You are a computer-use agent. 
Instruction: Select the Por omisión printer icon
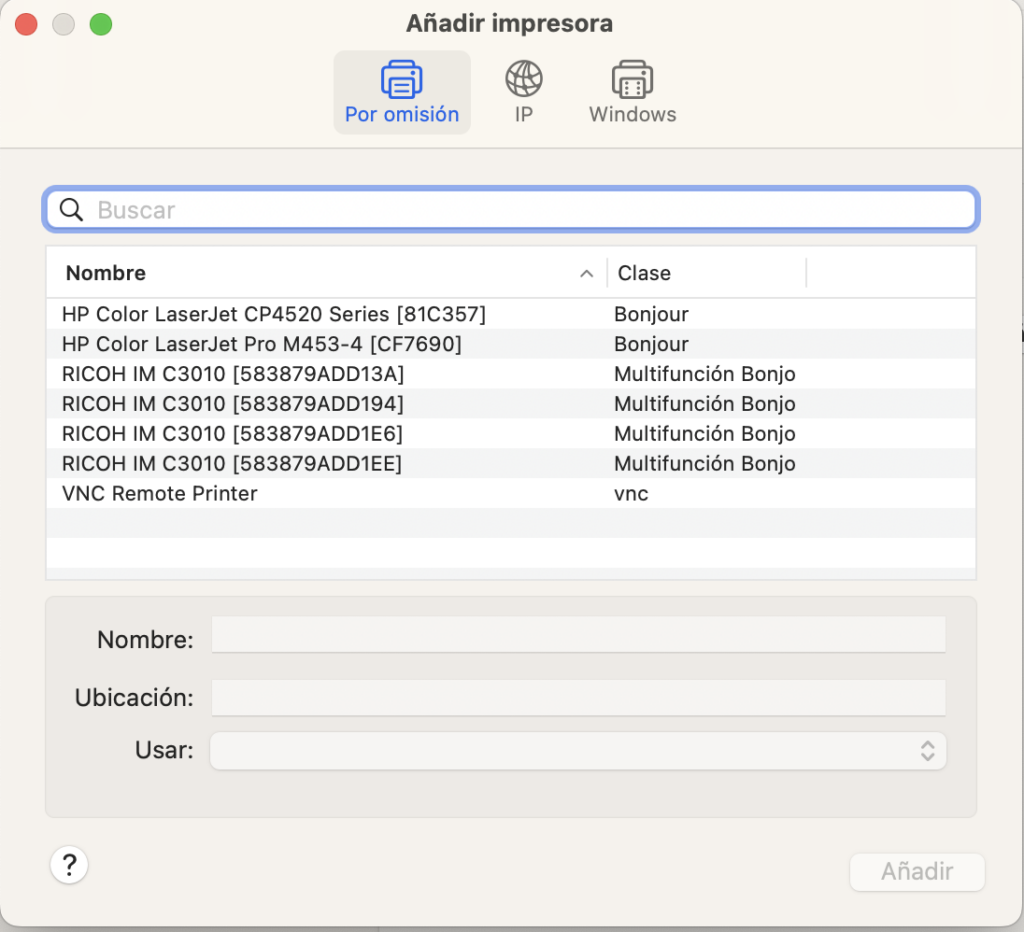pyautogui.click(x=401, y=80)
